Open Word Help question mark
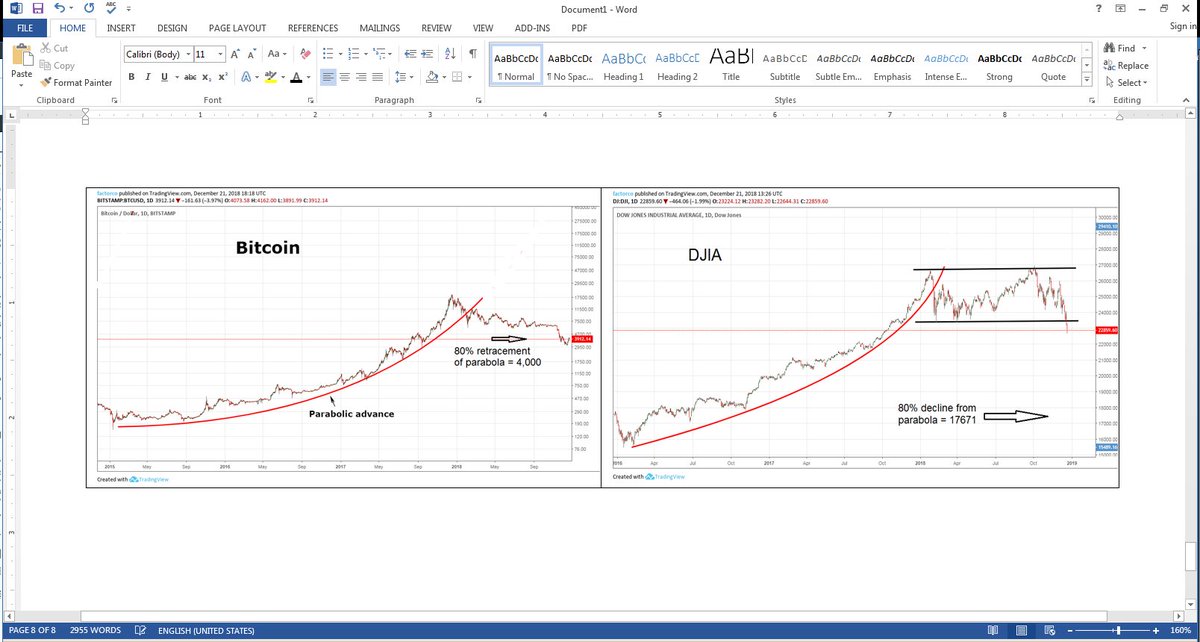 coord(1099,8)
